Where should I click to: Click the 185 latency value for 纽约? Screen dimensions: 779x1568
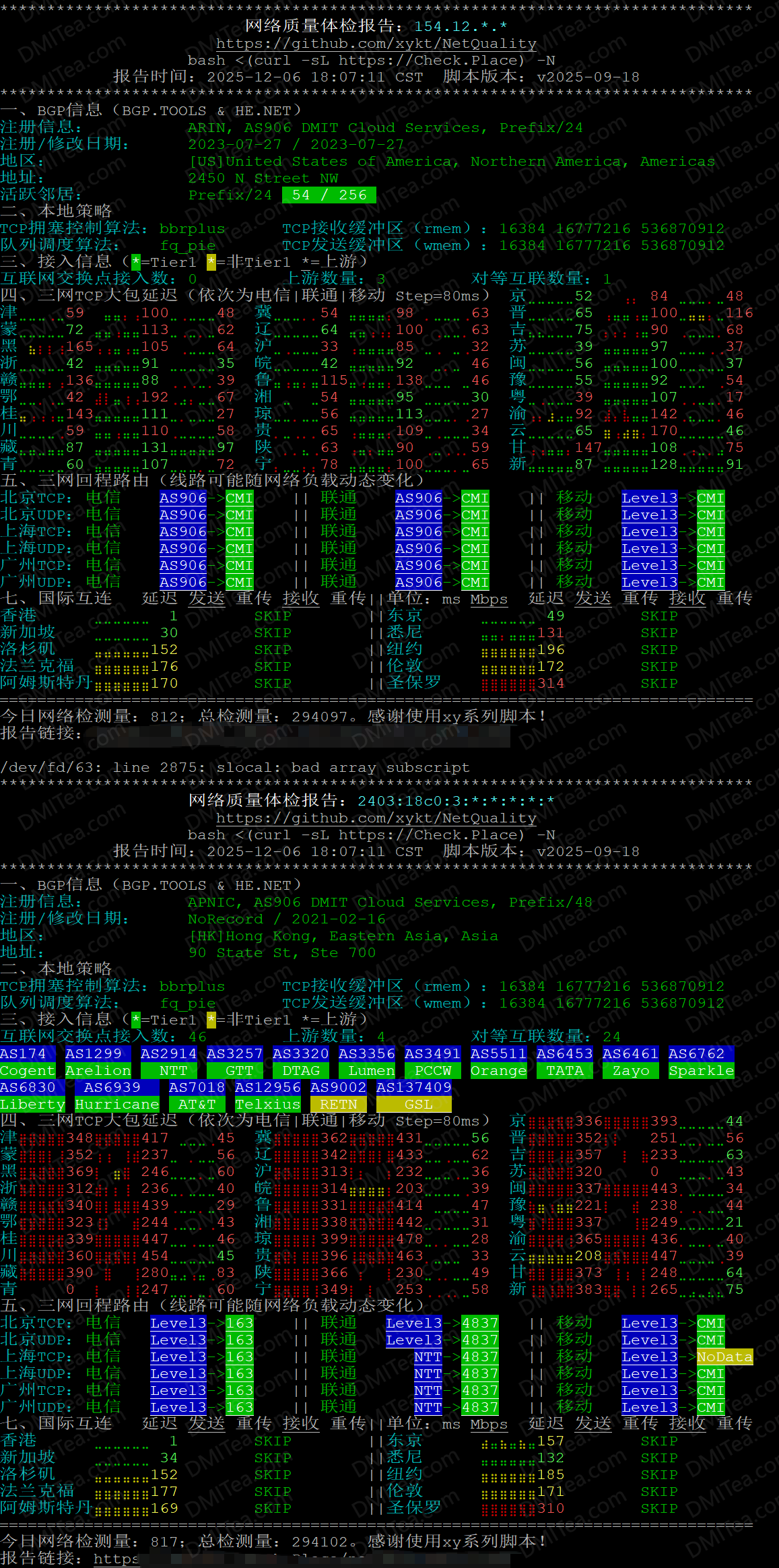551,1475
